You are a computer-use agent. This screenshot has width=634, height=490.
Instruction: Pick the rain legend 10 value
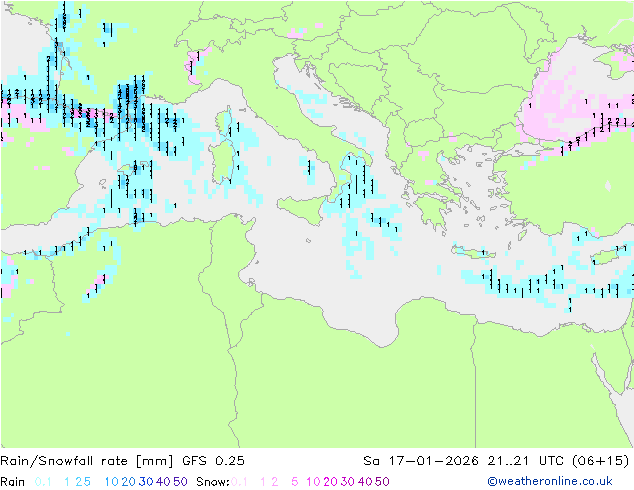[x=112, y=482]
